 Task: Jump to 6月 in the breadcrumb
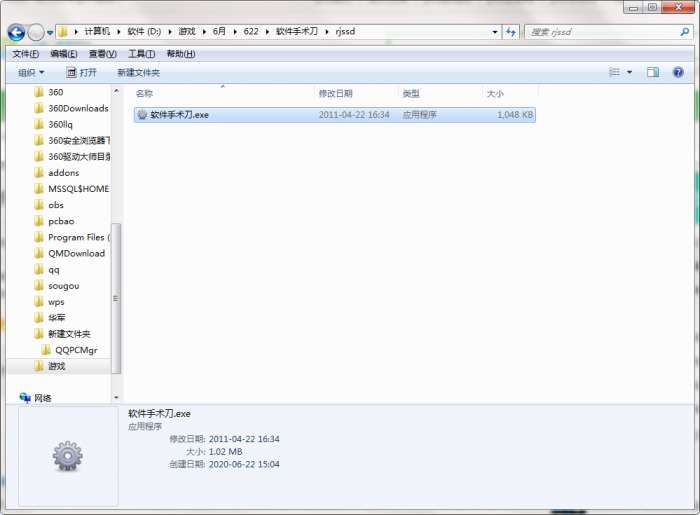(x=219, y=31)
